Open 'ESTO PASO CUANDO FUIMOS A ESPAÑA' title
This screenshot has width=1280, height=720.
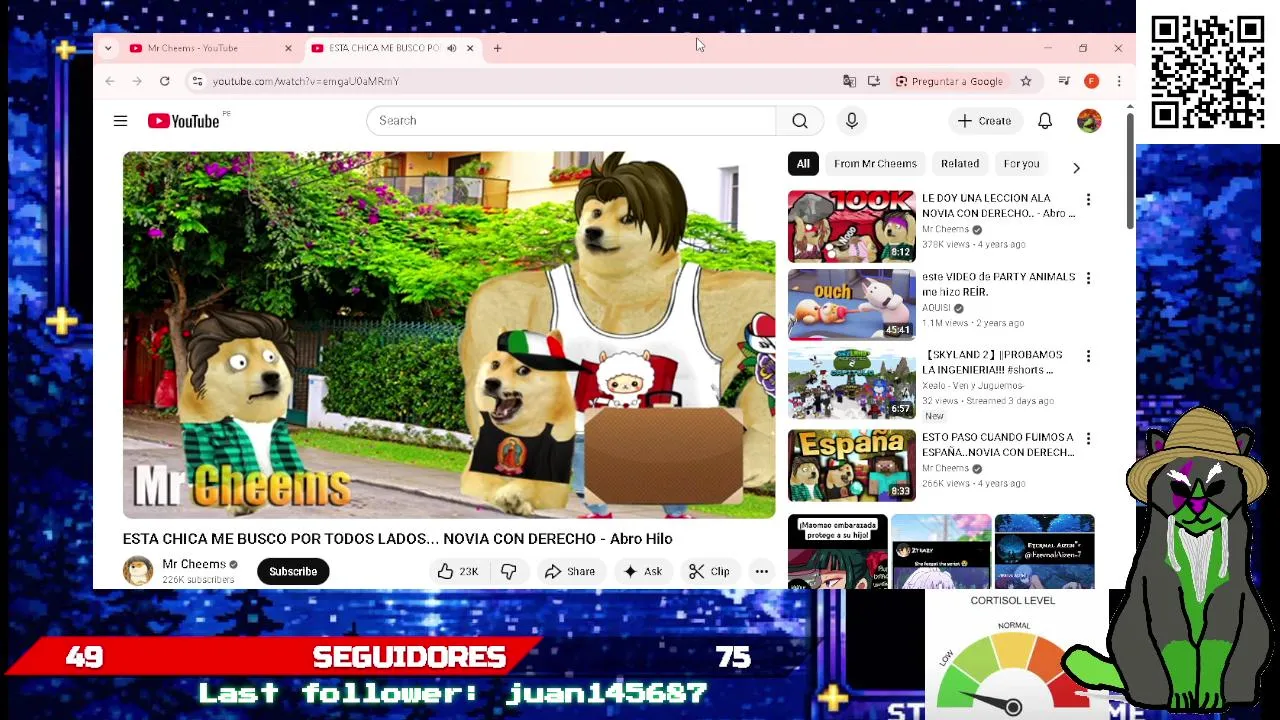(998, 445)
